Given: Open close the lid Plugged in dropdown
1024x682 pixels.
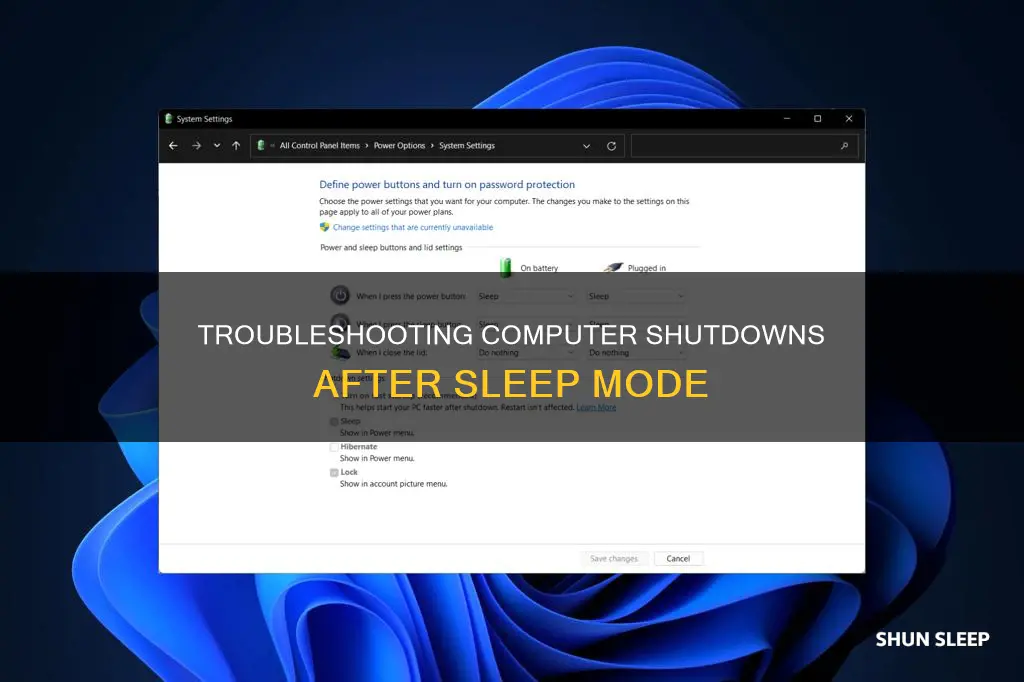Looking at the screenshot, I should (x=636, y=353).
